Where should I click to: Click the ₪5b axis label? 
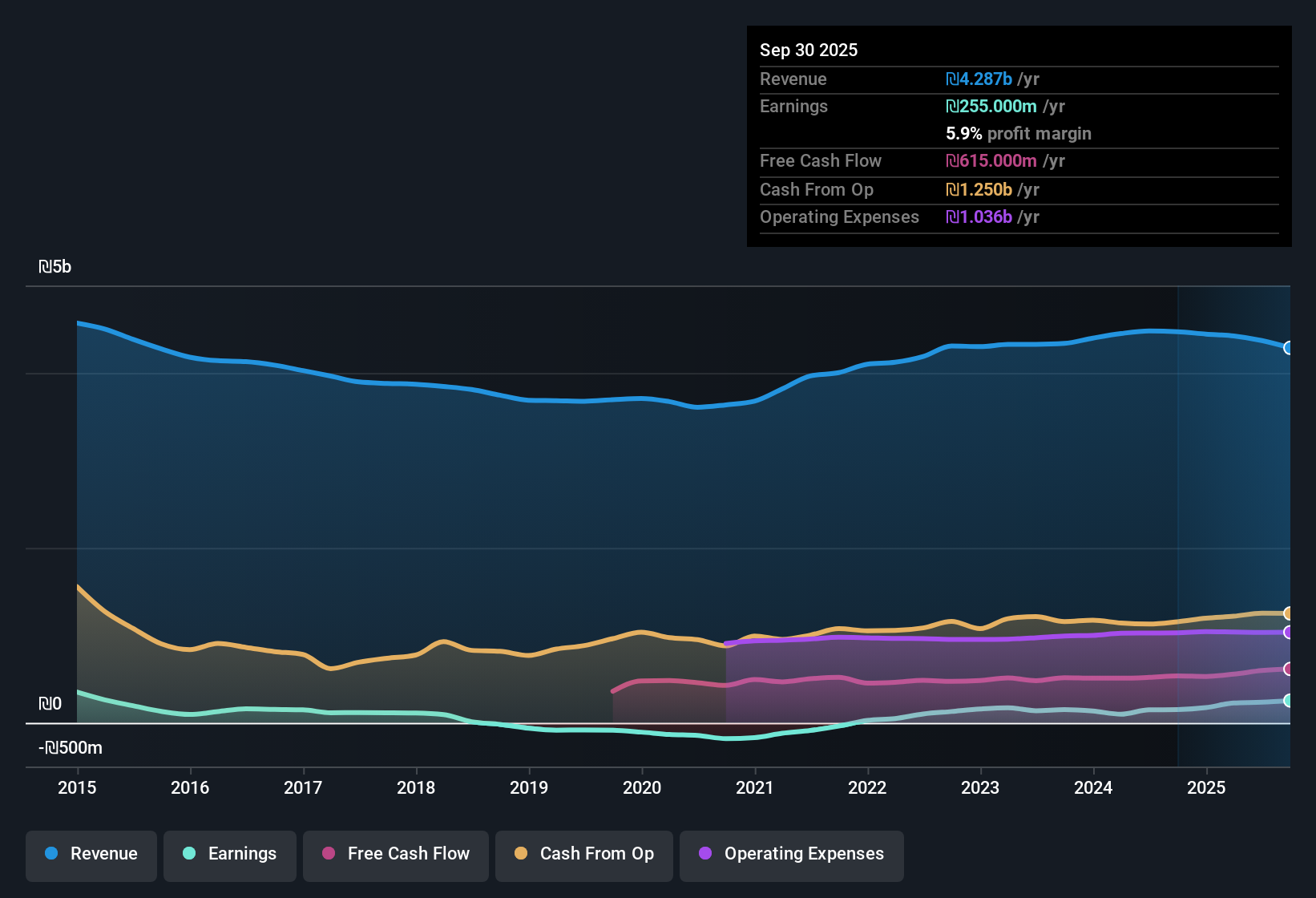[x=55, y=266]
